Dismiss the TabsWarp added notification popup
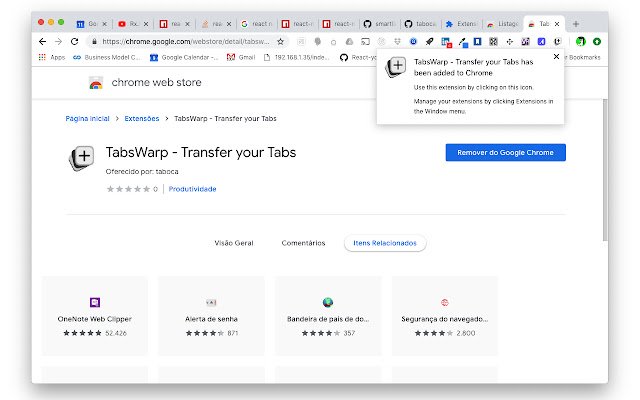 556,57
